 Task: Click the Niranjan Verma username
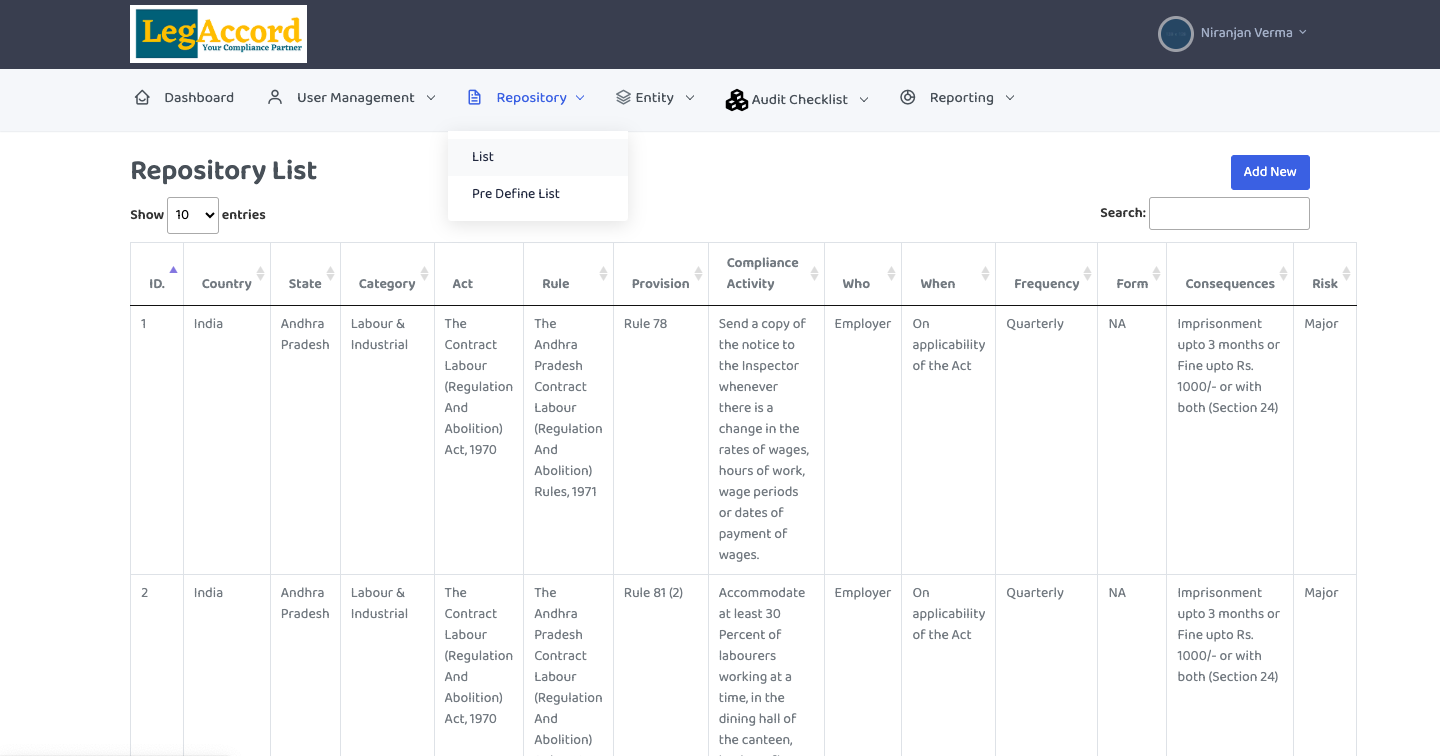[x=1247, y=33]
